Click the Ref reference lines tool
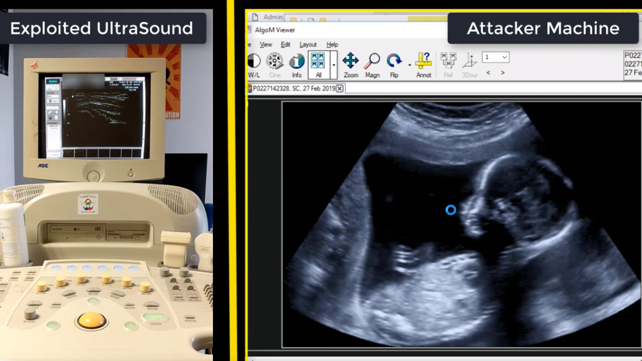642x361 pixels. [448, 65]
